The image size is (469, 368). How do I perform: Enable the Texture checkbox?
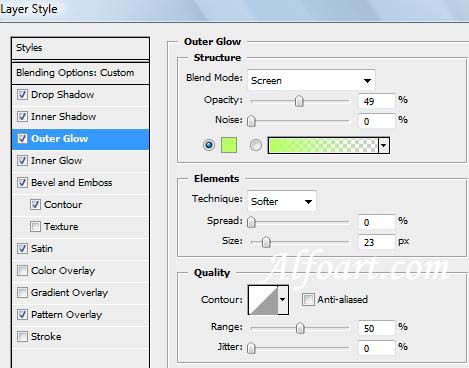[35, 226]
